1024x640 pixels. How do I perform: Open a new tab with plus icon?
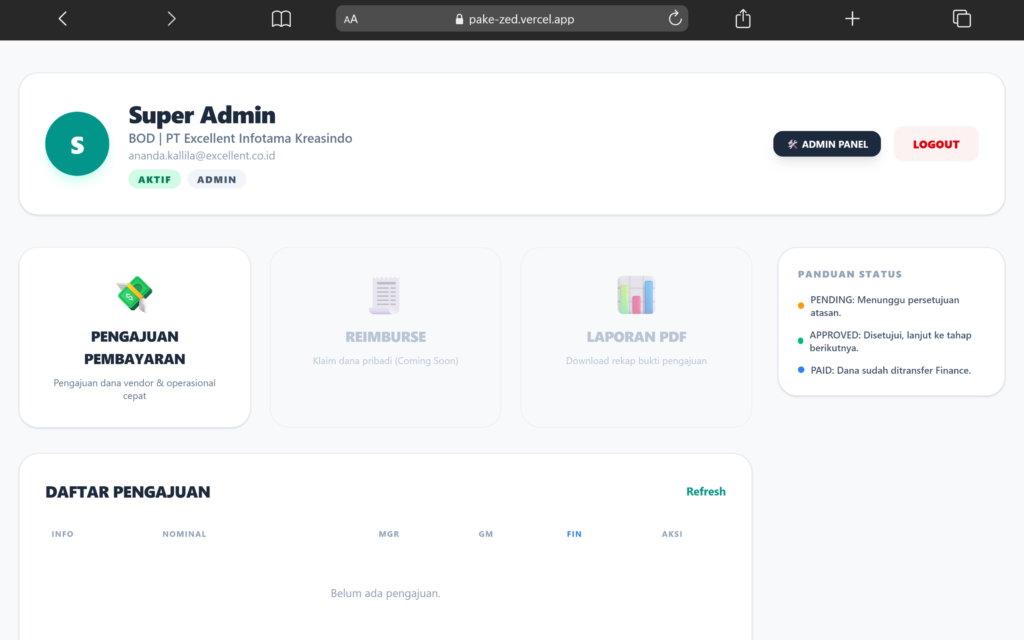coord(852,19)
